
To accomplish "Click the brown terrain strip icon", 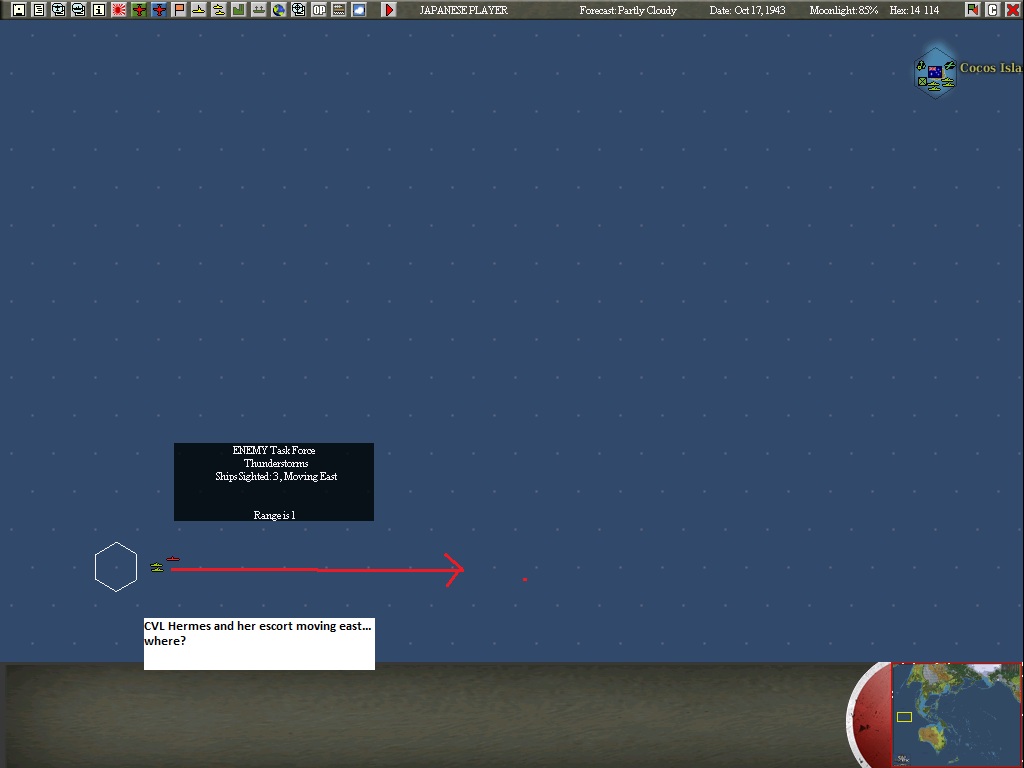I will point(339,10).
